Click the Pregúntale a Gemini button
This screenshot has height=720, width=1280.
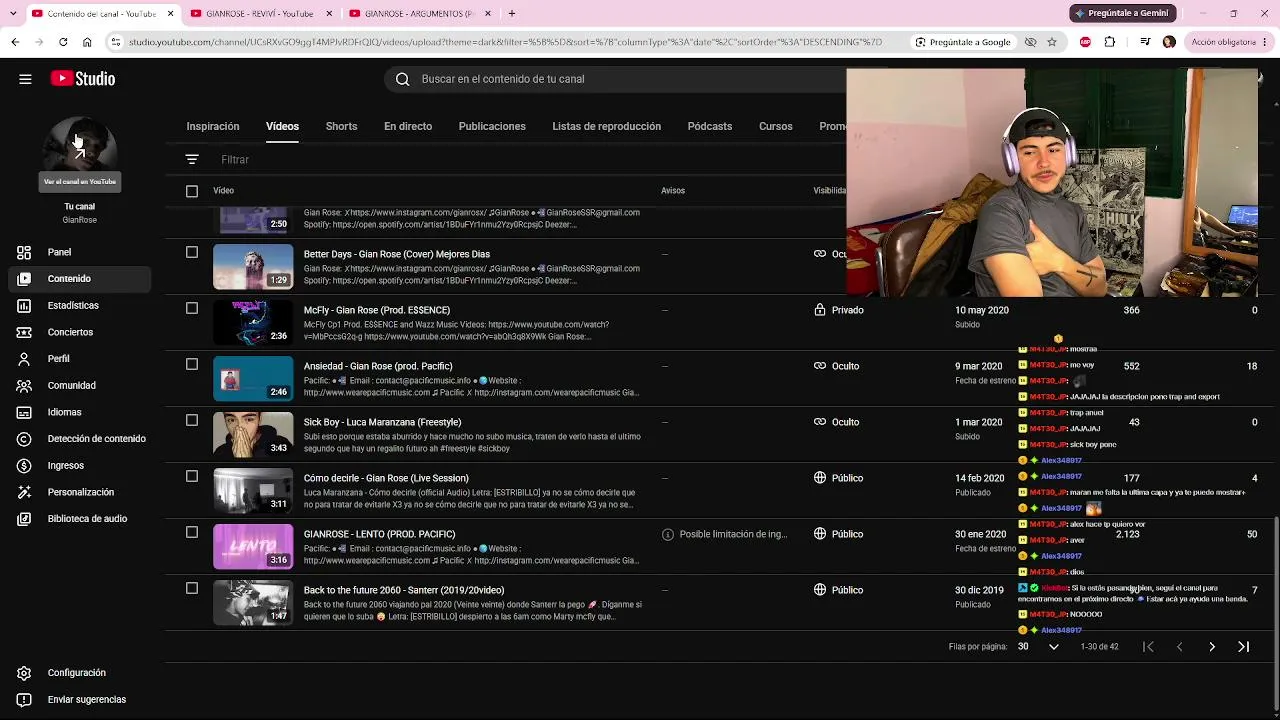[1121, 13]
